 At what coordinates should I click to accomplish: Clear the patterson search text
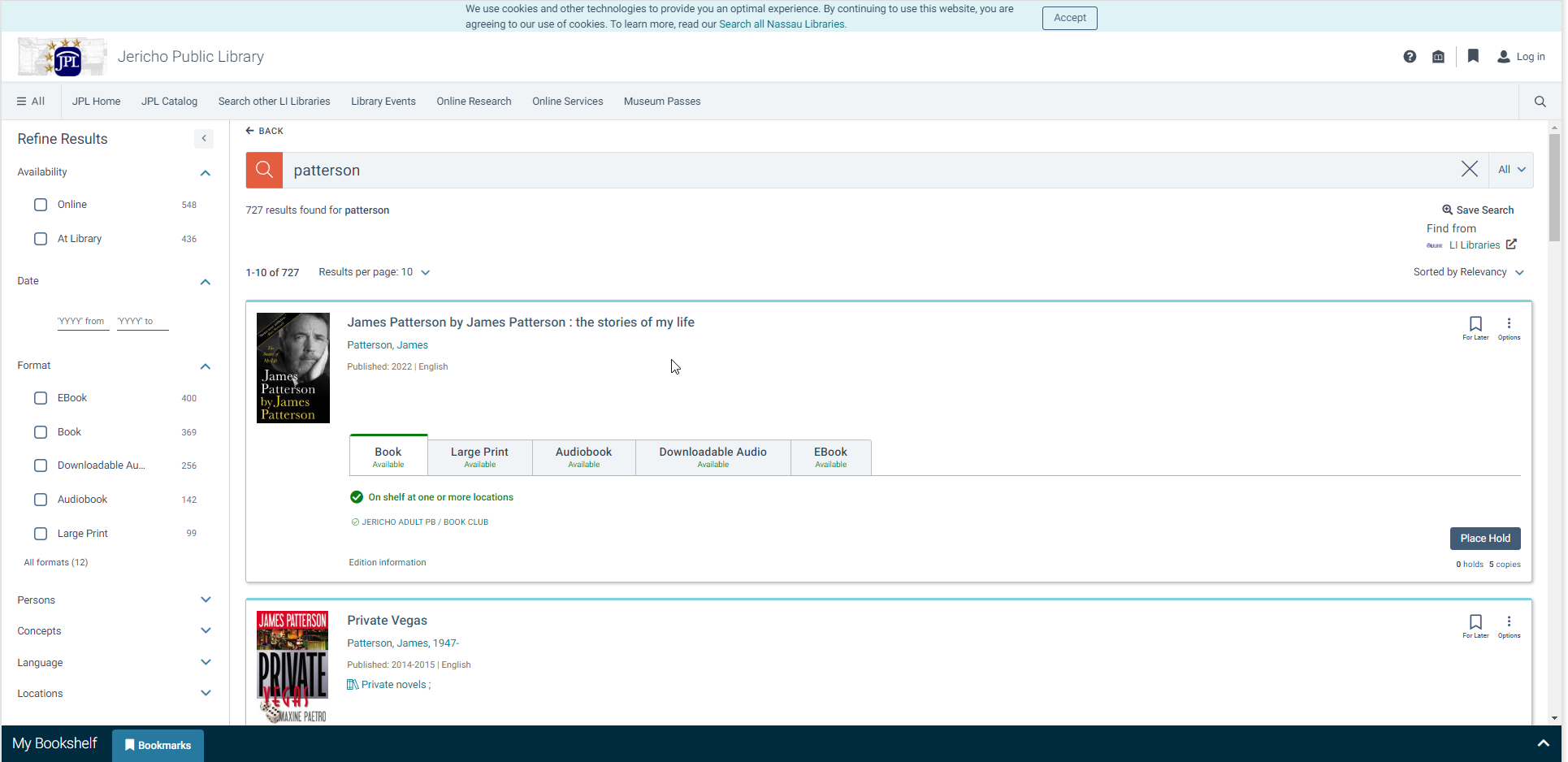coord(1470,169)
